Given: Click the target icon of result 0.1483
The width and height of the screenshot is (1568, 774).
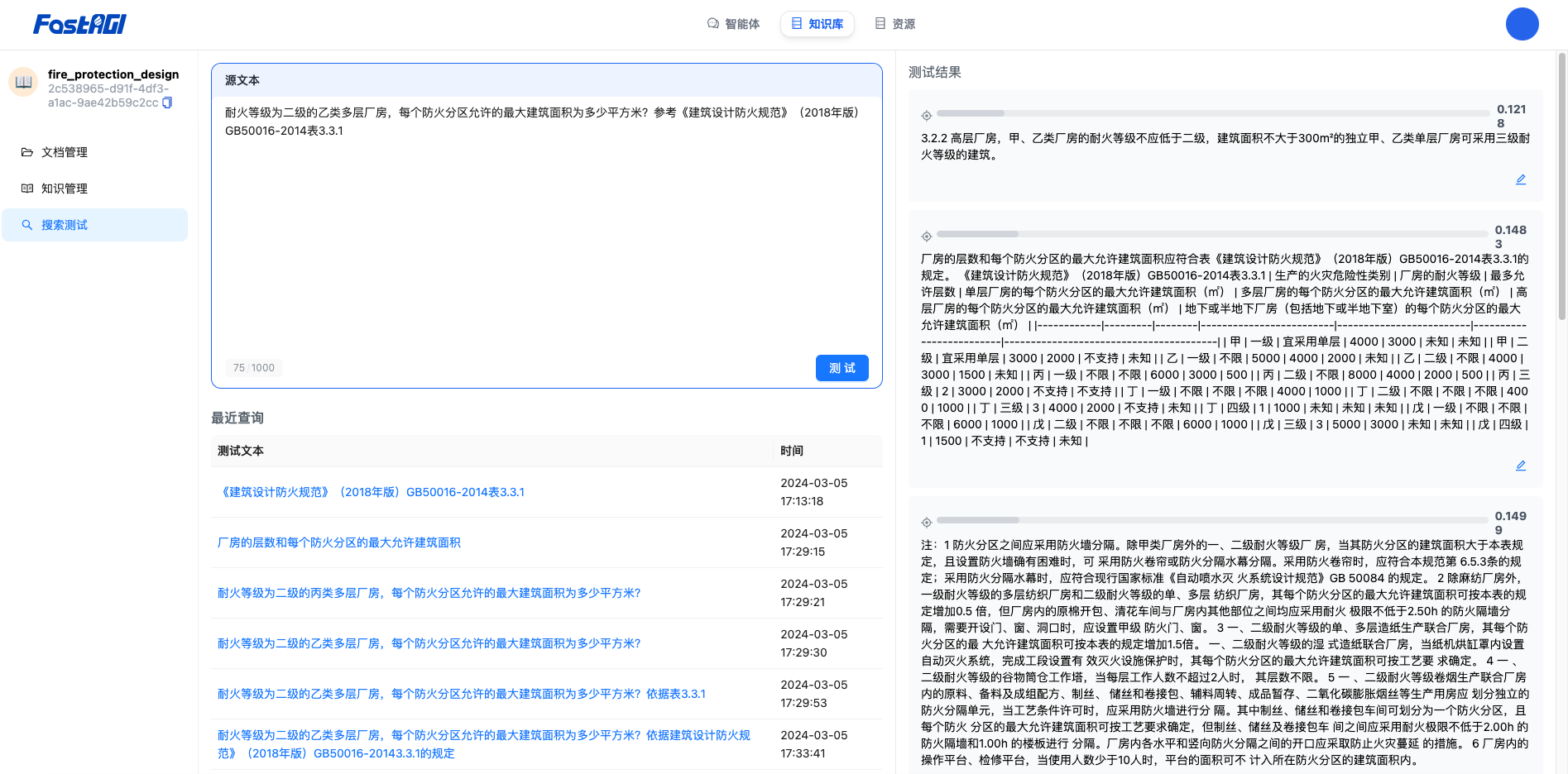Looking at the screenshot, I should [x=927, y=236].
